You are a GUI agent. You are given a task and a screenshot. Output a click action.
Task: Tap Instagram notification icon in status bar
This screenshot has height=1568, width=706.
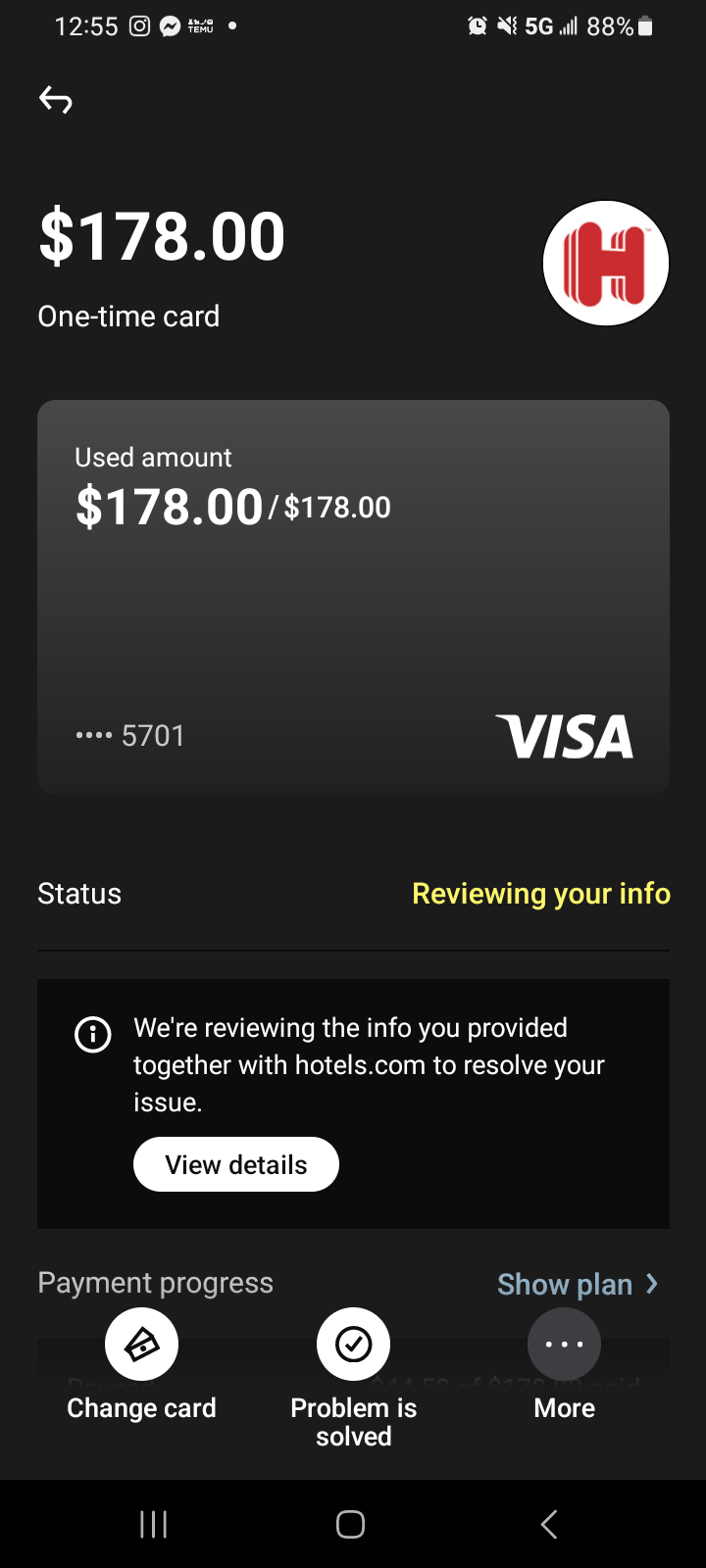[140, 26]
